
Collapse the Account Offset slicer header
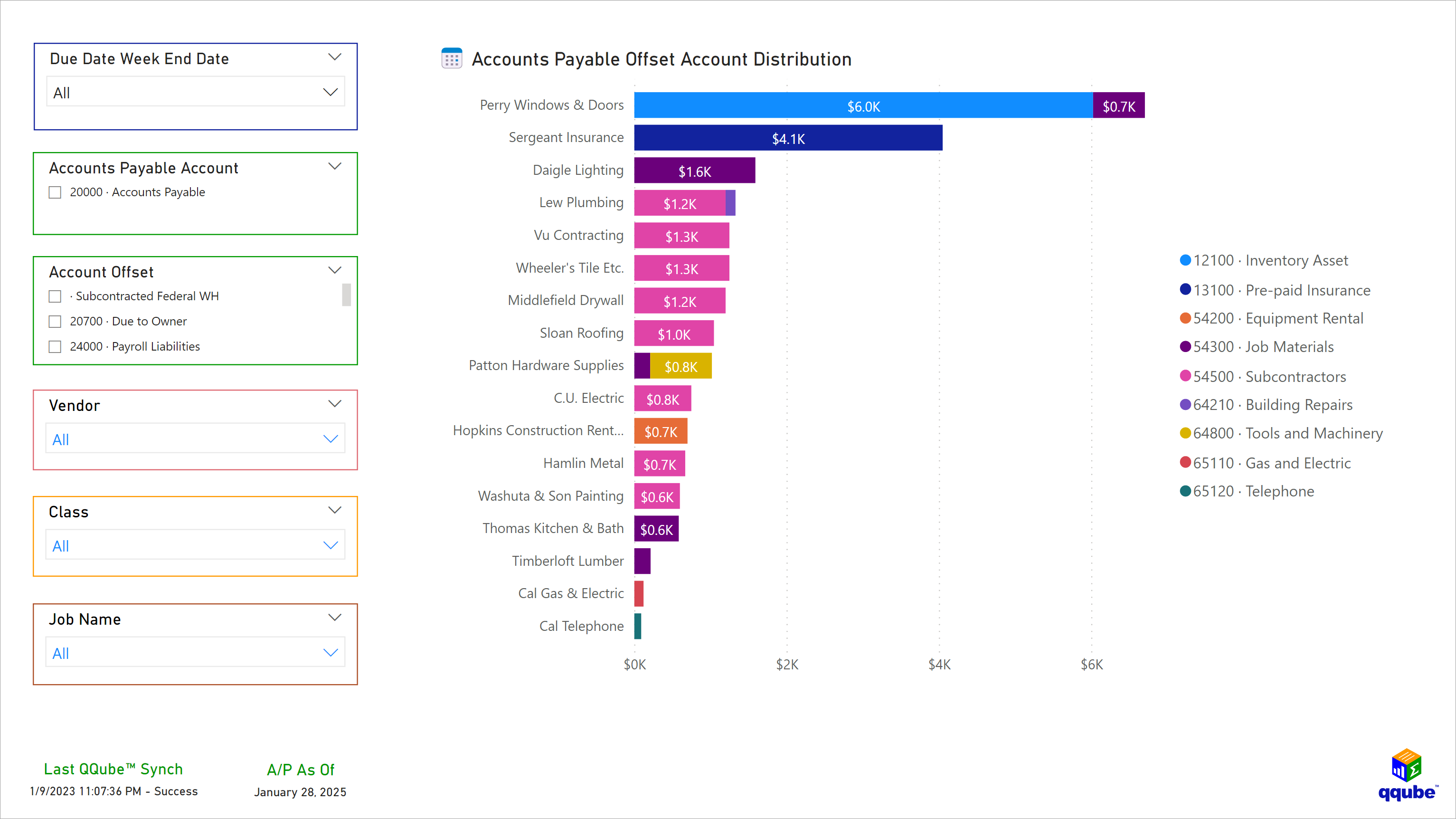coord(335,270)
